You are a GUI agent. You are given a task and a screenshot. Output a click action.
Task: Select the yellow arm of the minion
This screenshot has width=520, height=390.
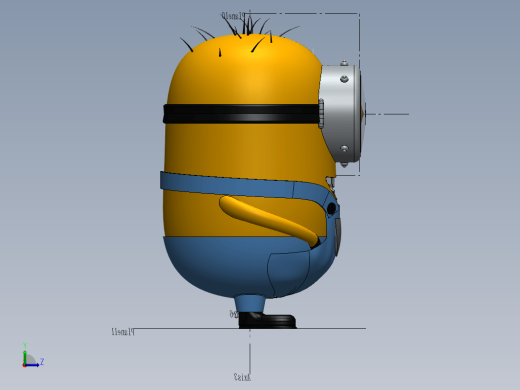269,221
